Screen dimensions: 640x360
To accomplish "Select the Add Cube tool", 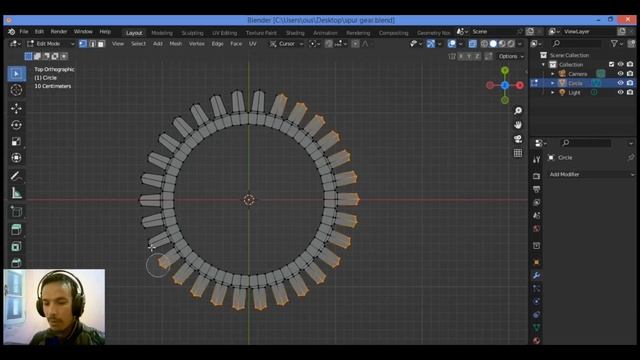I will (x=16, y=211).
